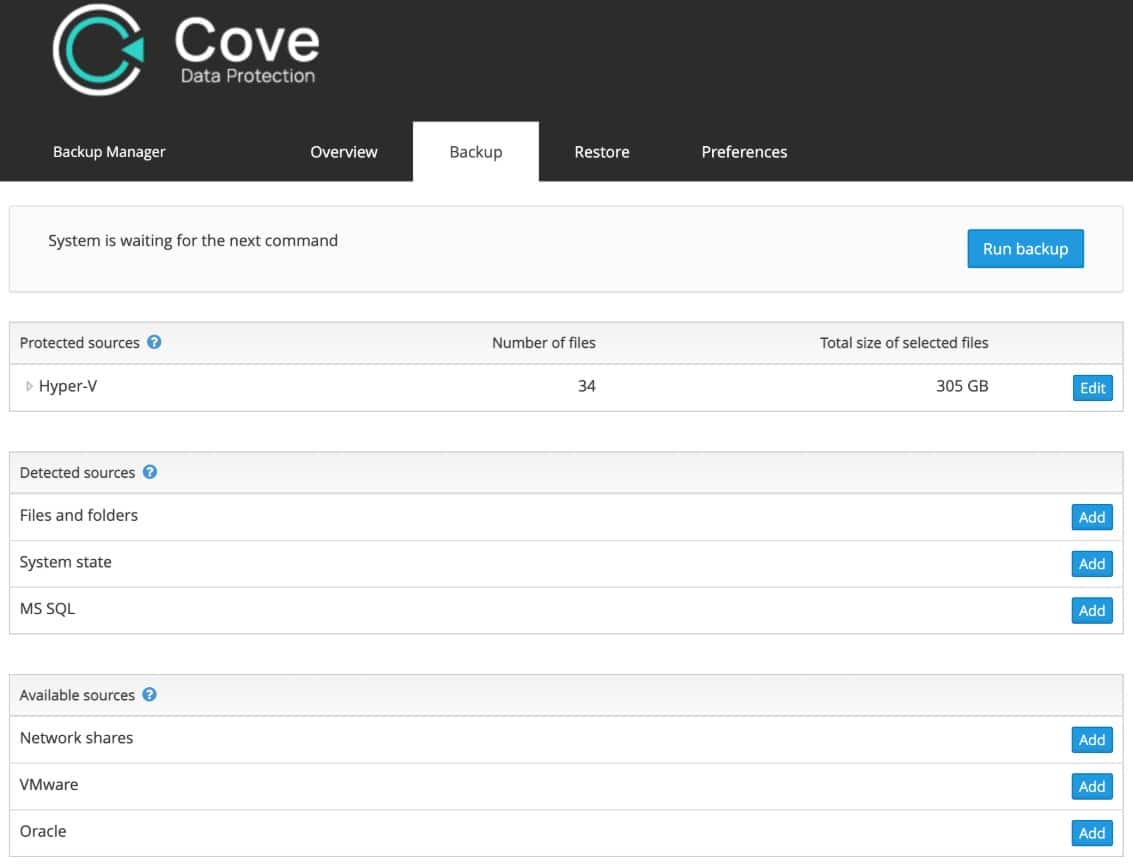The width and height of the screenshot is (1133, 867).
Task: Go to the Preferences tab
Action: (x=744, y=151)
